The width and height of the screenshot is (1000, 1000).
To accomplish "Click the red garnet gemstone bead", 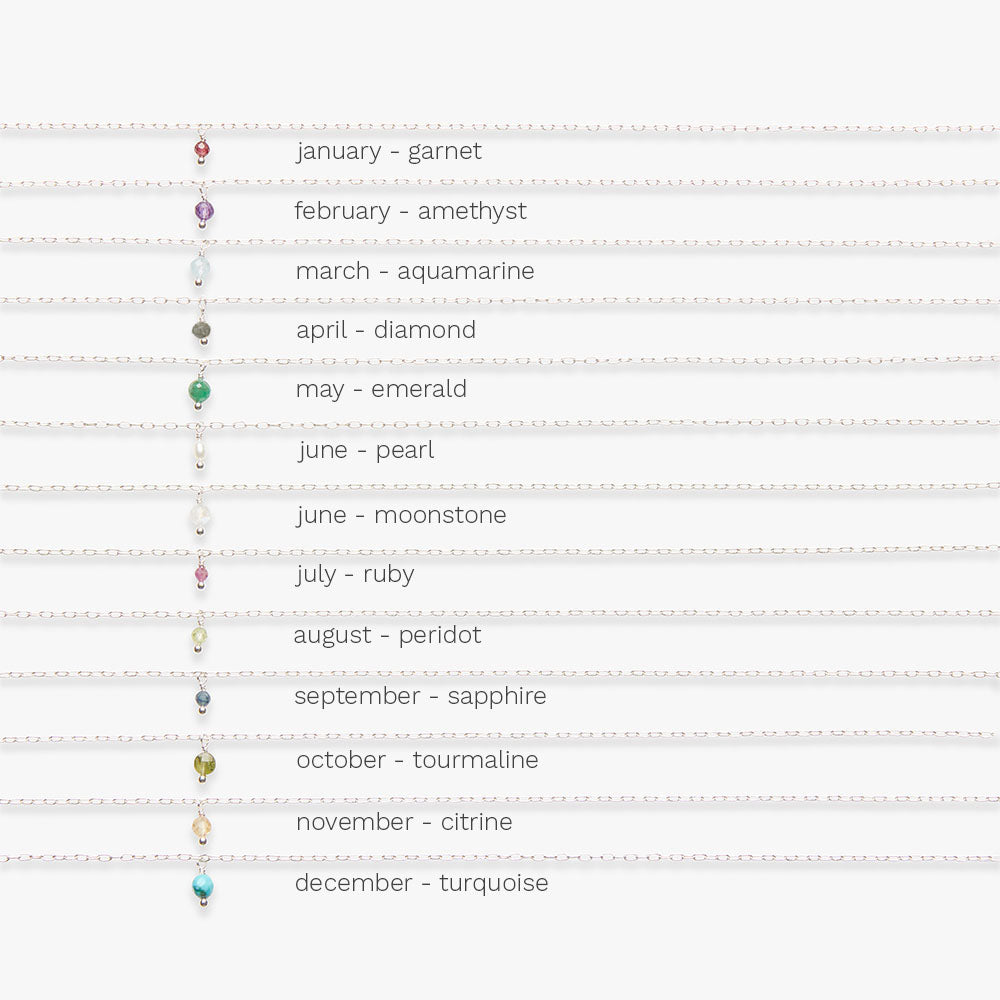I will (x=202, y=150).
